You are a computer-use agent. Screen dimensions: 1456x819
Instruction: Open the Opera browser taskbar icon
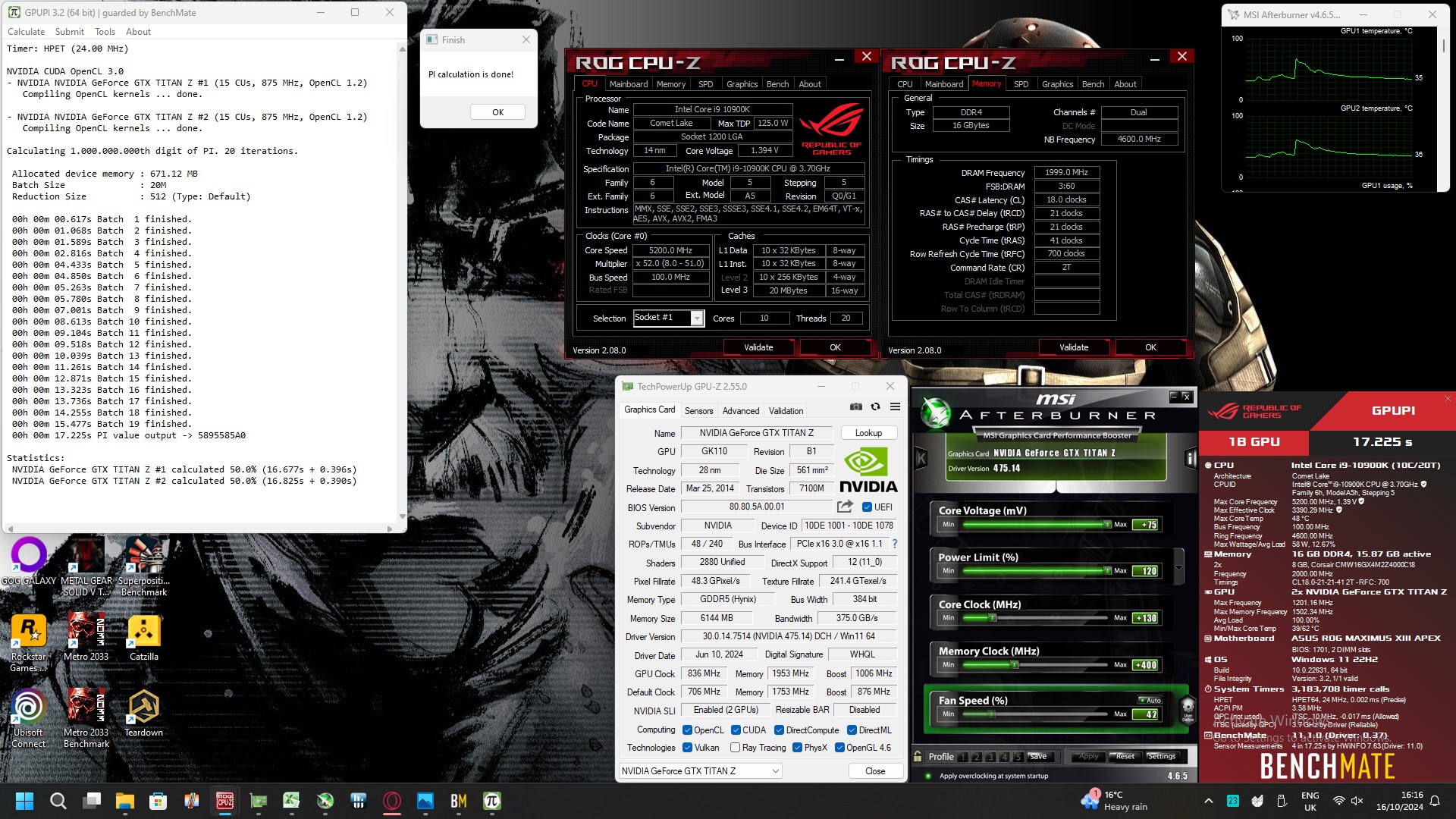point(392,801)
